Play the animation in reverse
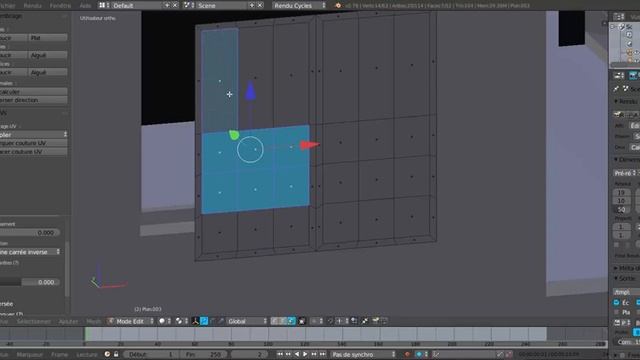Screen dimensions: 640x360 point(297,354)
